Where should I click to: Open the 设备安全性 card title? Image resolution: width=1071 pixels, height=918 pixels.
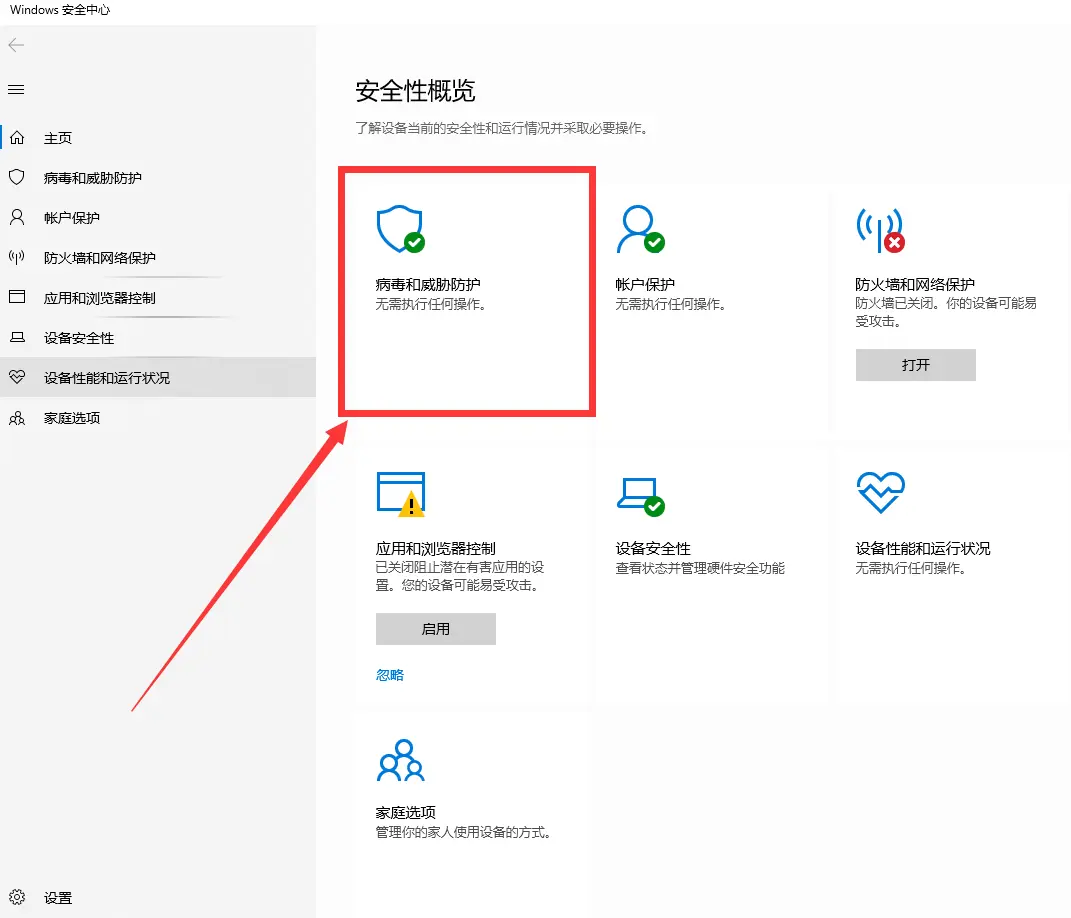tap(653, 548)
